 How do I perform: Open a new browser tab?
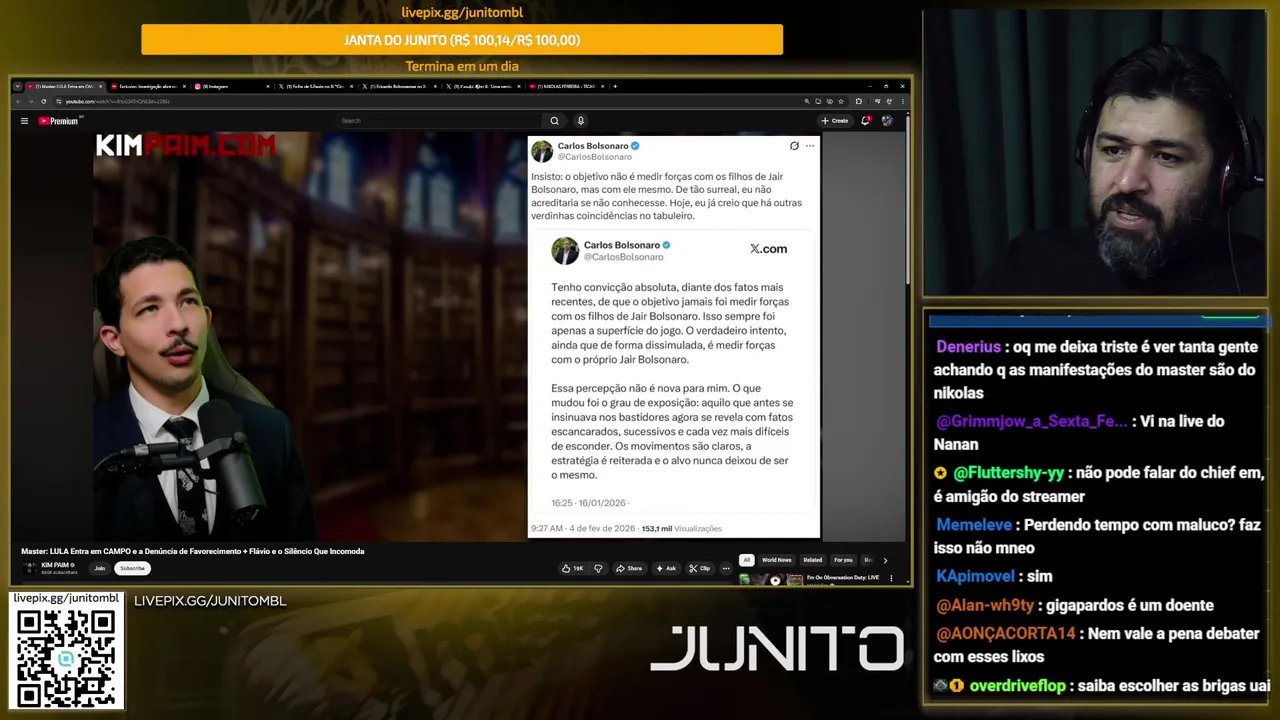click(615, 86)
